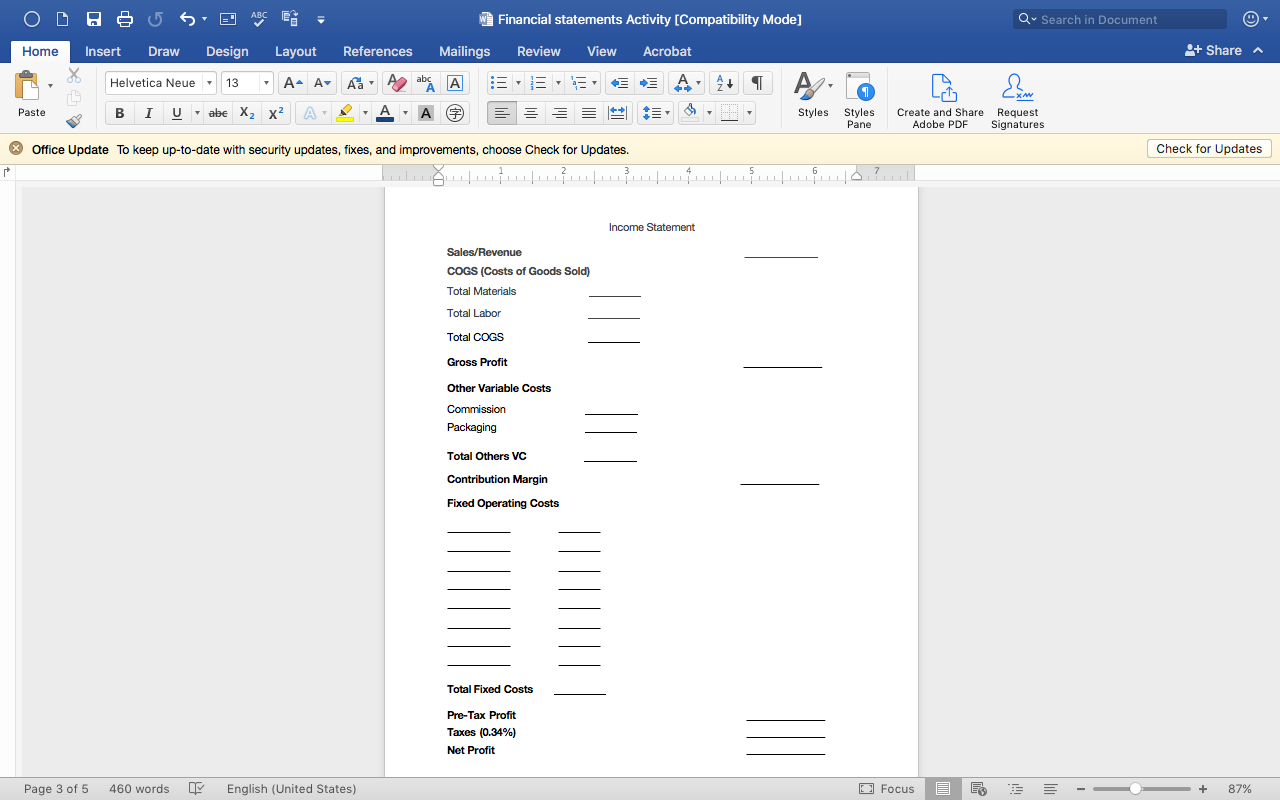Image resolution: width=1280 pixels, height=800 pixels.
Task: Click the Share button
Action: tap(1213, 50)
